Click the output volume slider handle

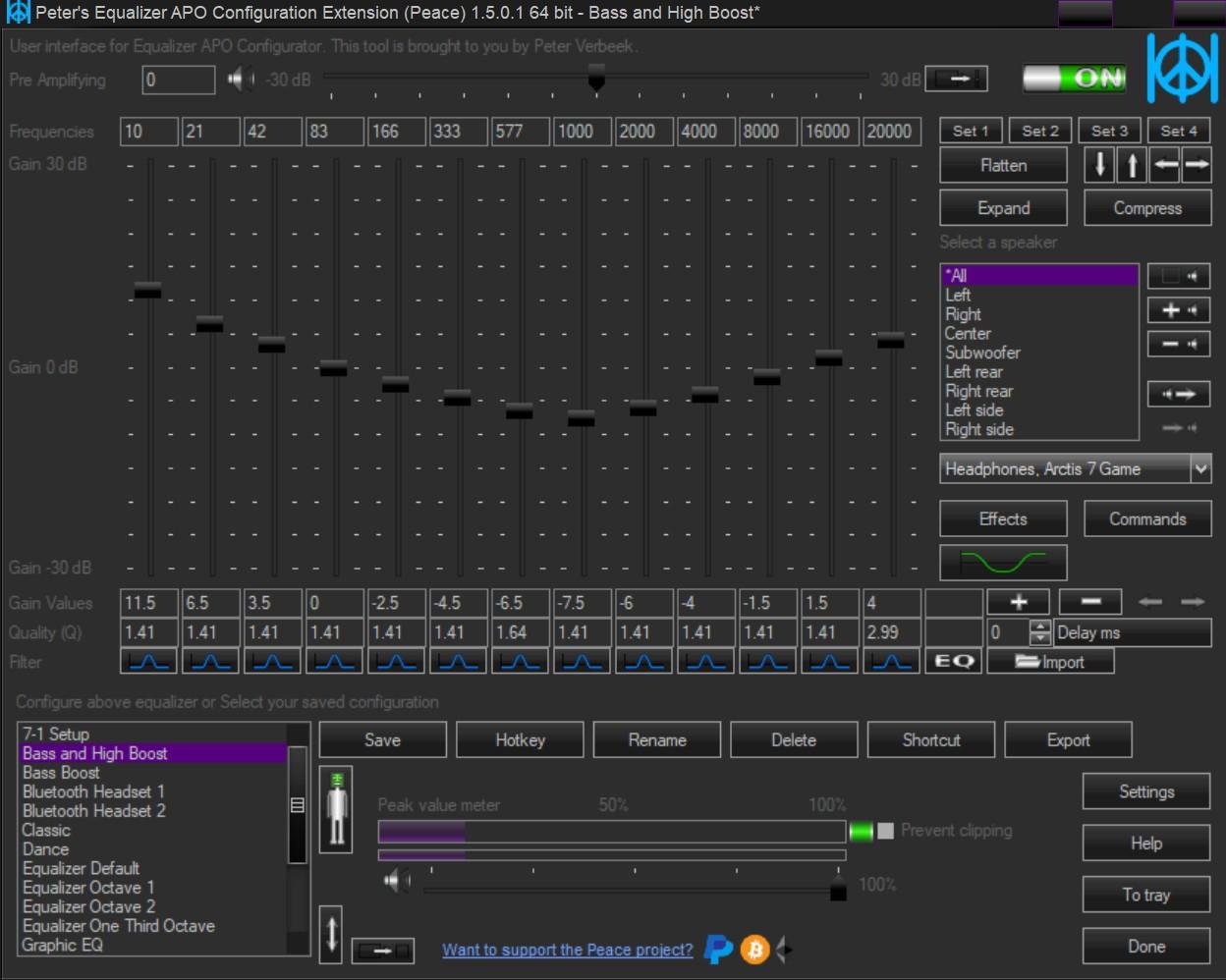(x=837, y=893)
